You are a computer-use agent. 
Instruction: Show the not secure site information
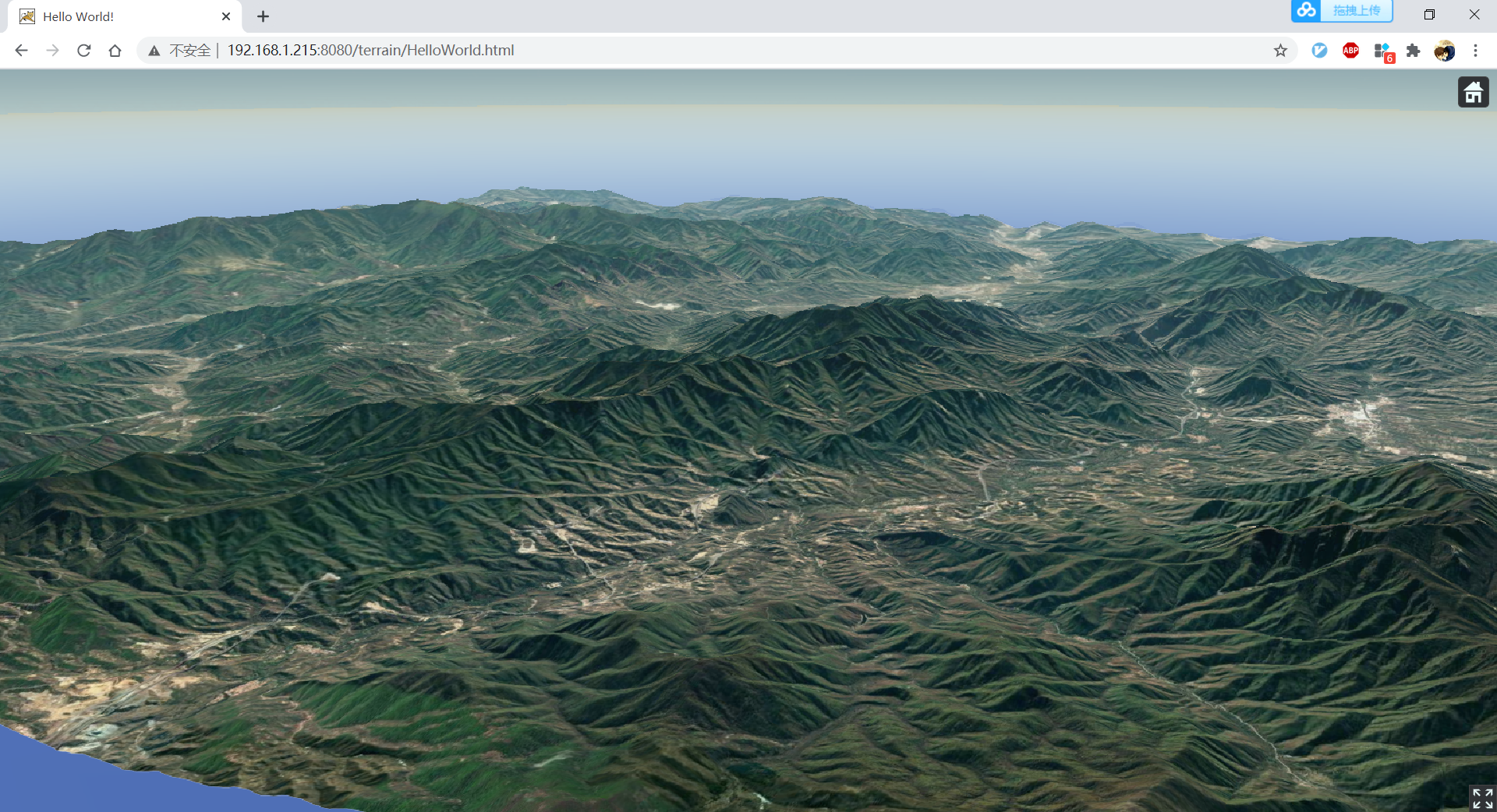tap(179, 51)
